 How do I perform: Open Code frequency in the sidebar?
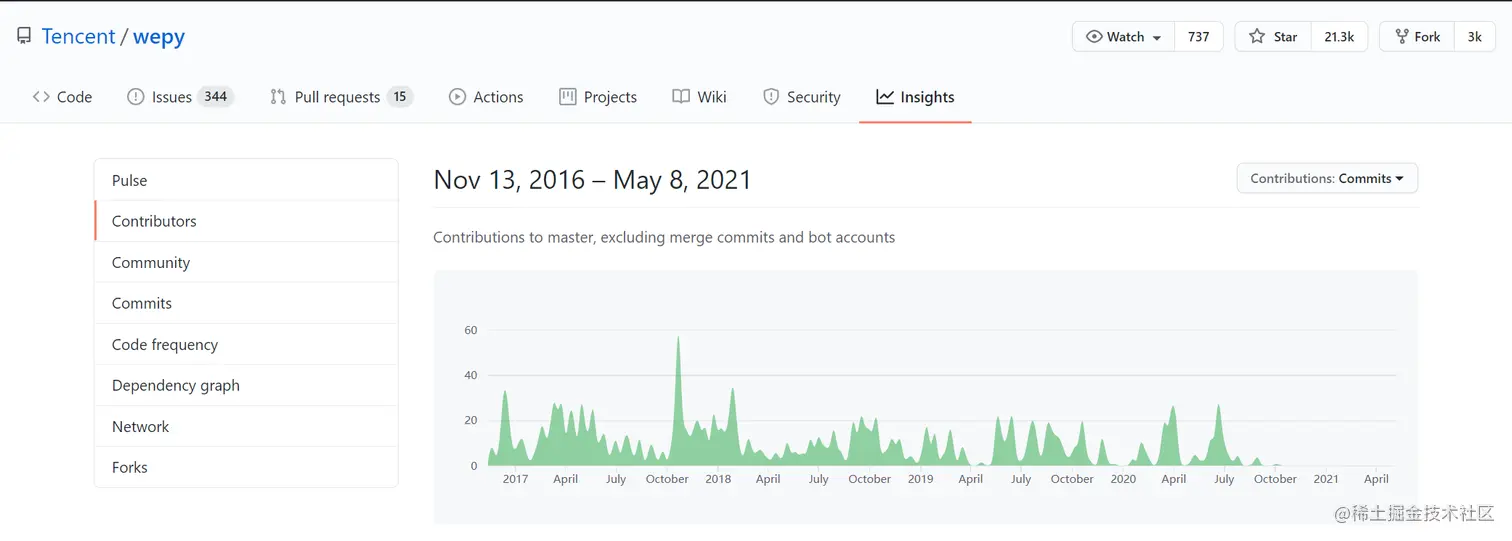click(246, 344)
